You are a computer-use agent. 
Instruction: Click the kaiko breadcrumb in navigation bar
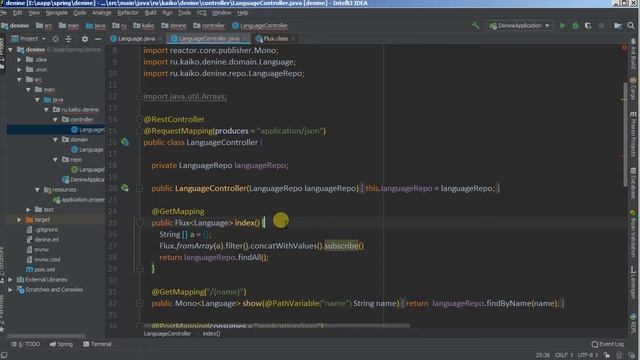(144, 25)
